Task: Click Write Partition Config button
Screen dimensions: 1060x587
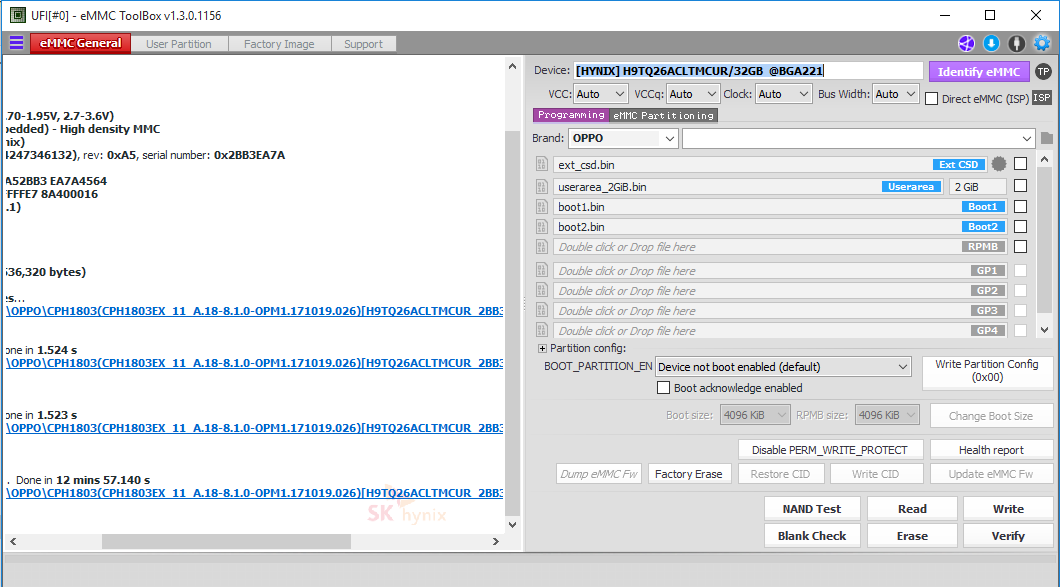Action: click(x=987, y=371)
